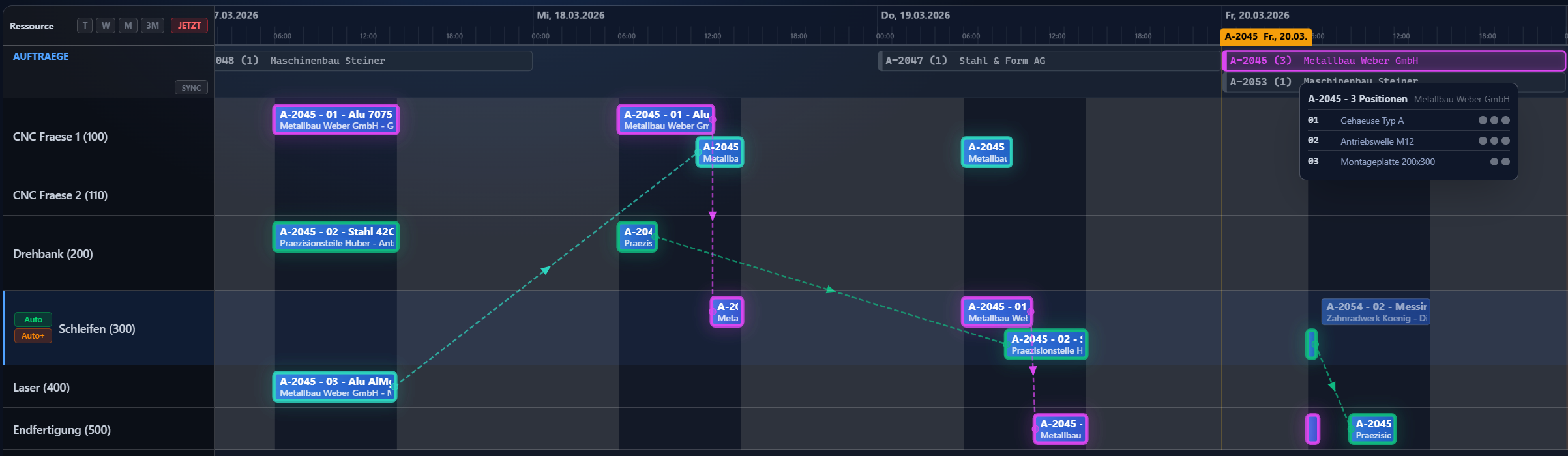This screenshot has width=1568, height=456.
Task: Click the Endfertigung (500) resource label
Action: [x=62, y=430]
